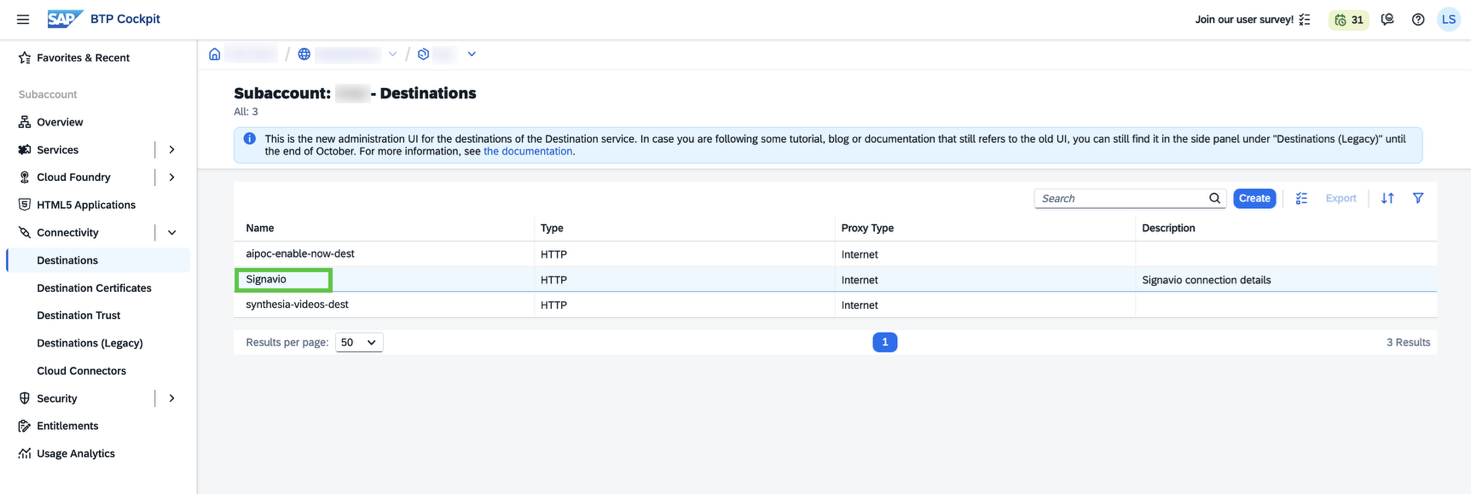Open the global account breadcrumb dropdown arrow
The image size is (1471, 494).
[392, 54]
